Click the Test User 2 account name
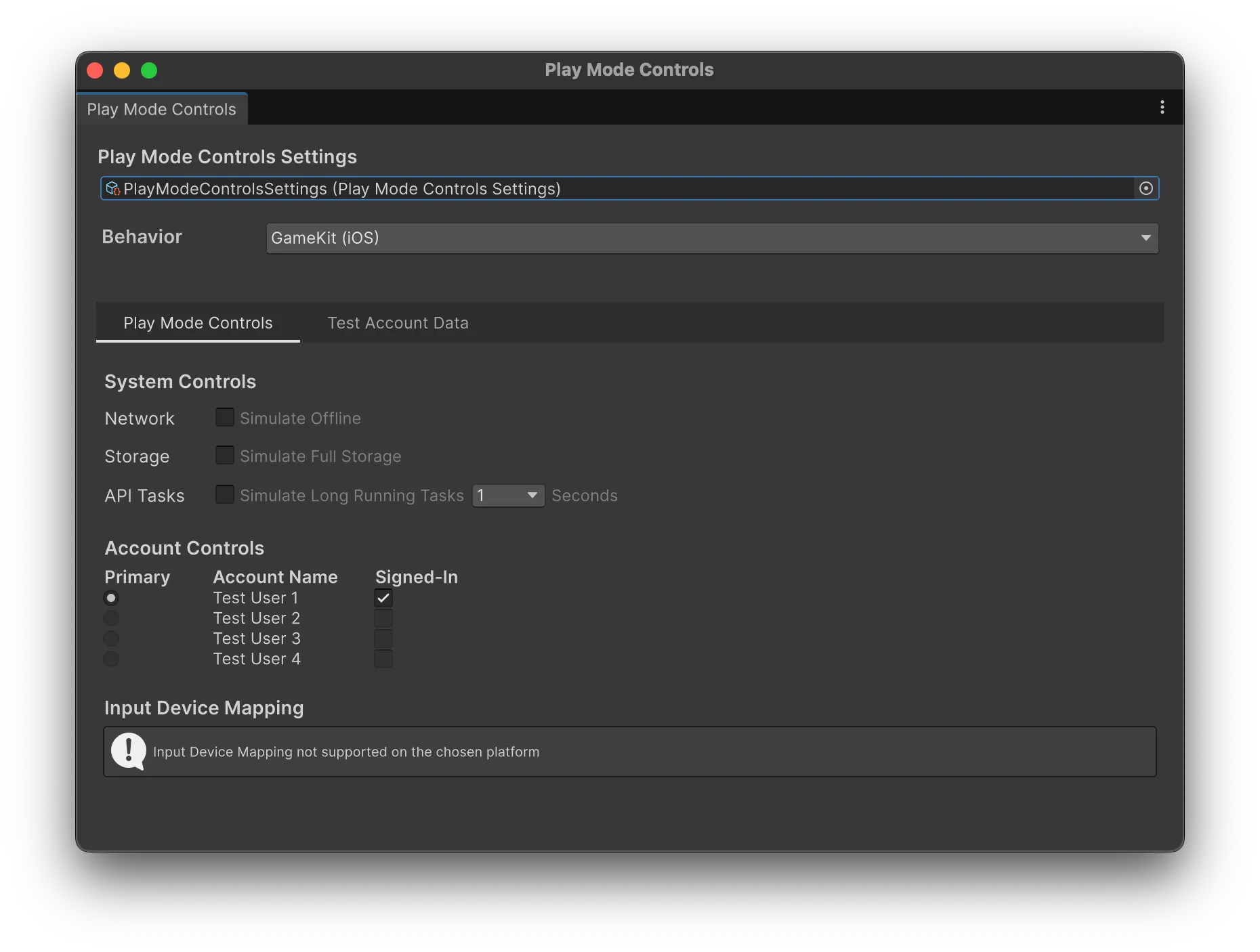1260x952 pixels. 256,618
